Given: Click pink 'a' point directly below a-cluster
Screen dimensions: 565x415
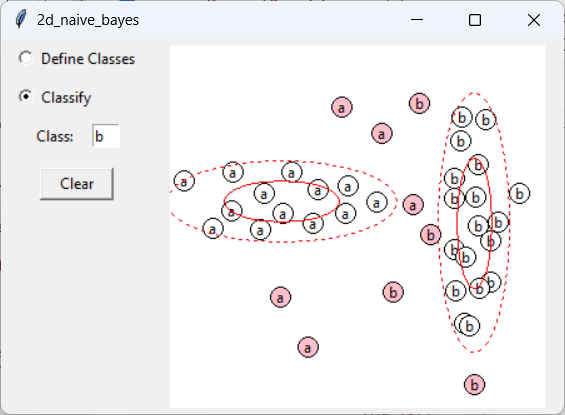Looking at the screenshot, I should click(280, 297).
